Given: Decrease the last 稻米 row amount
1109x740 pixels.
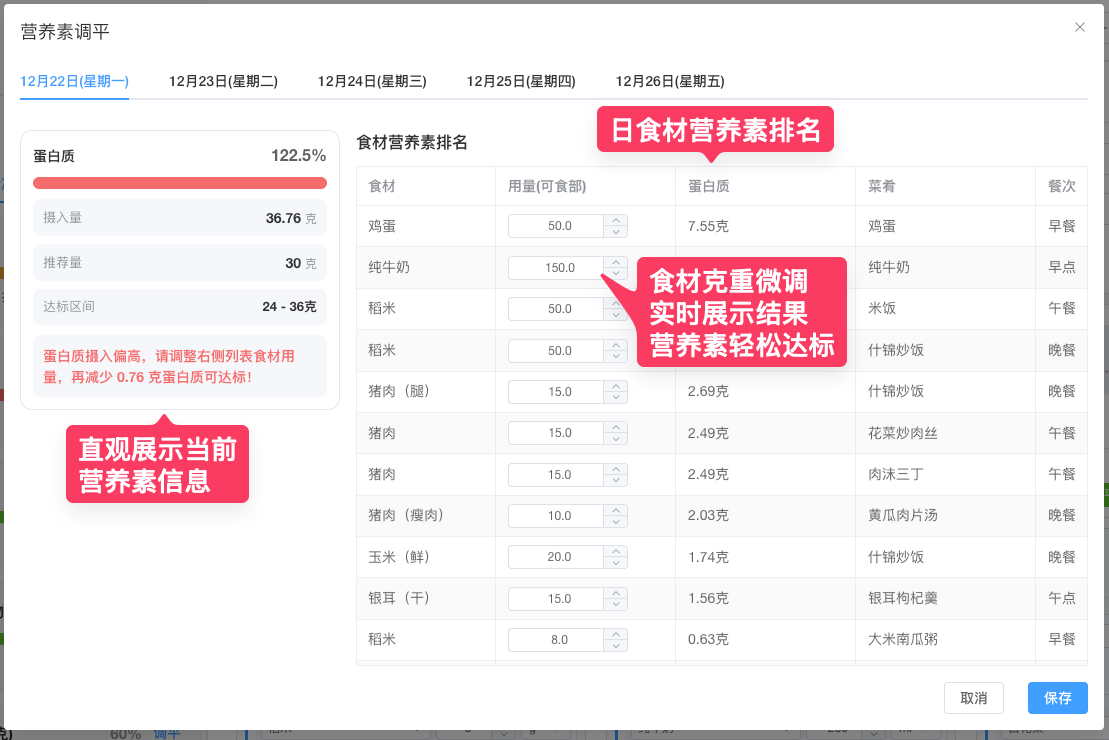Looking at the screenshot, I should (616, 644).
